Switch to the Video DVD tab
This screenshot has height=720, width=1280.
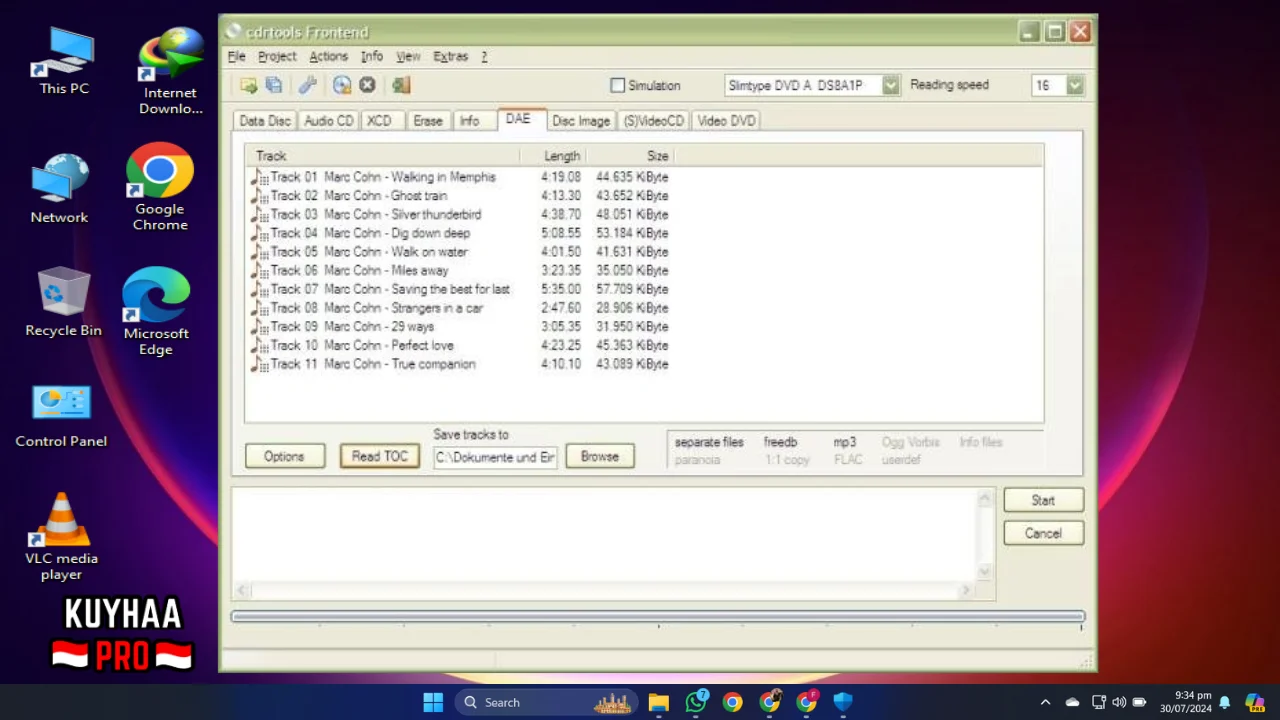pyautogui.click(x=726, y=121)
